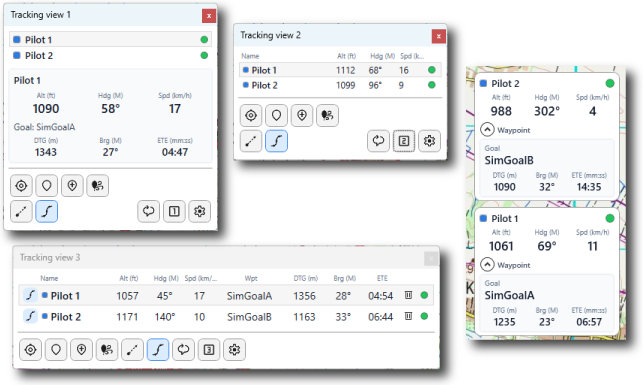Click green status dot for Pilot 1, view 1

tap(204, 40)
